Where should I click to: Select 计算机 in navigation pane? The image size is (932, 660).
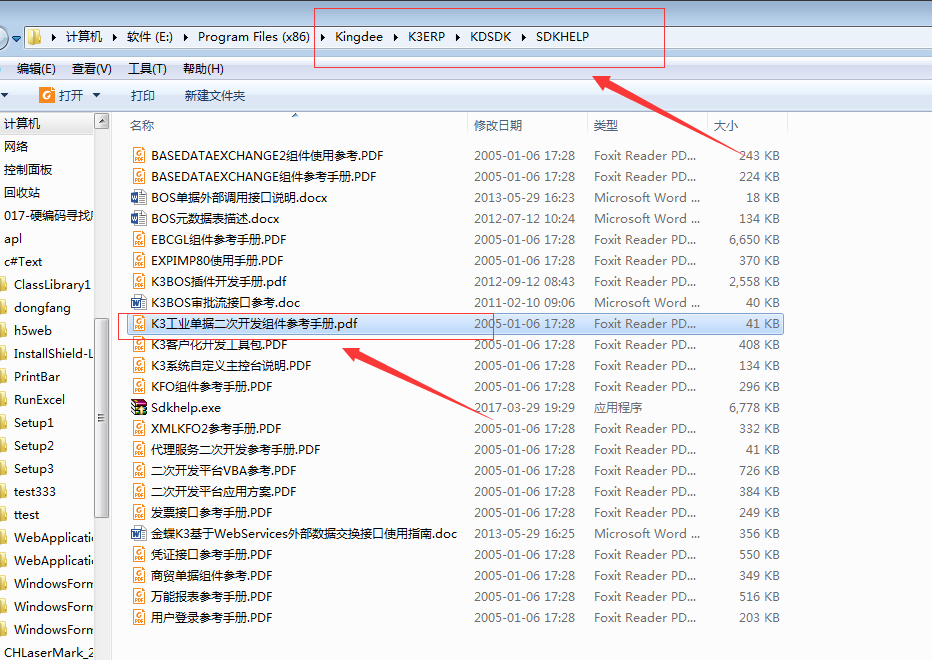click(22, 124)
